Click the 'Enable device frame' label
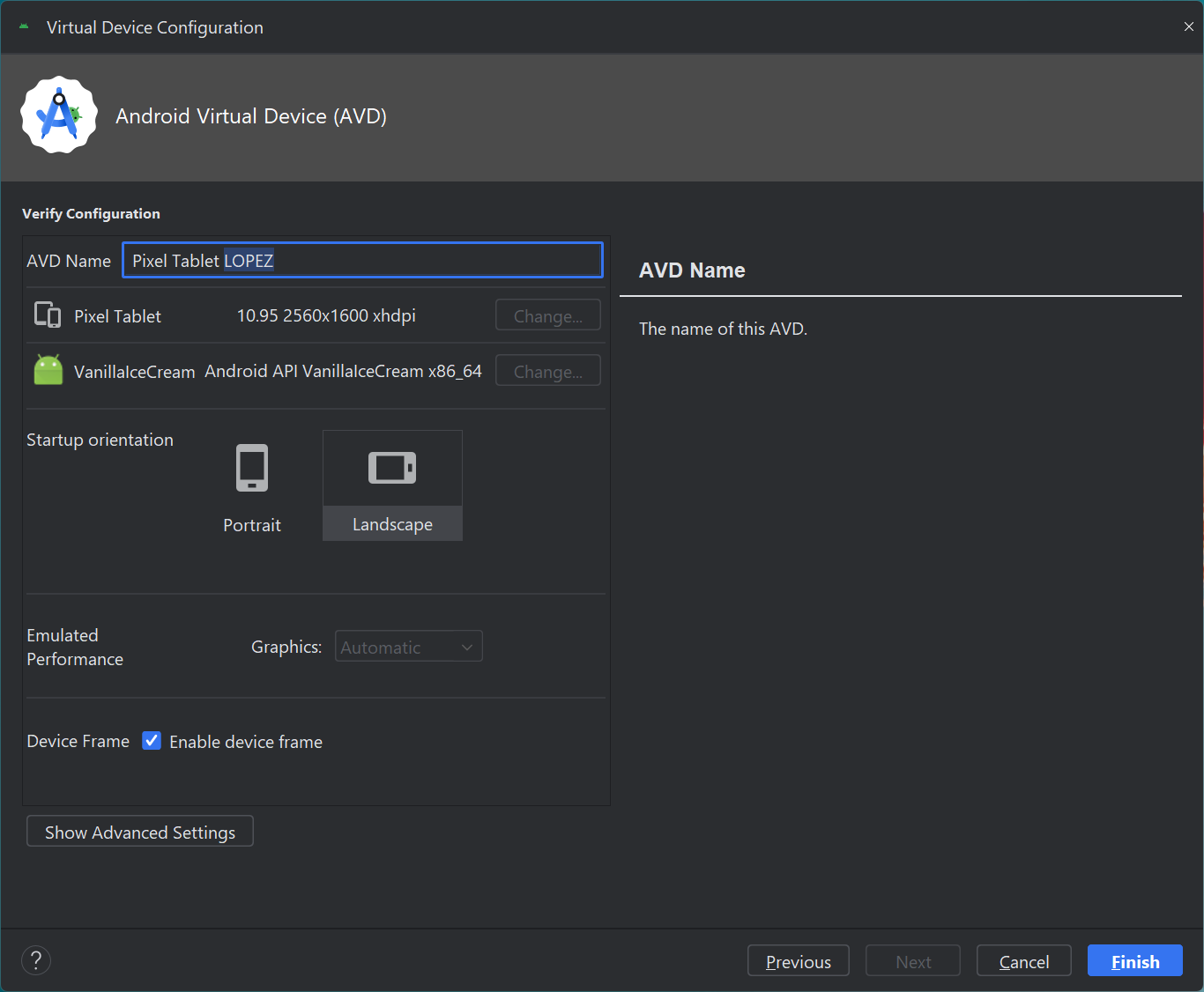Screen dimensions: 1204x992 coord(246,742)
